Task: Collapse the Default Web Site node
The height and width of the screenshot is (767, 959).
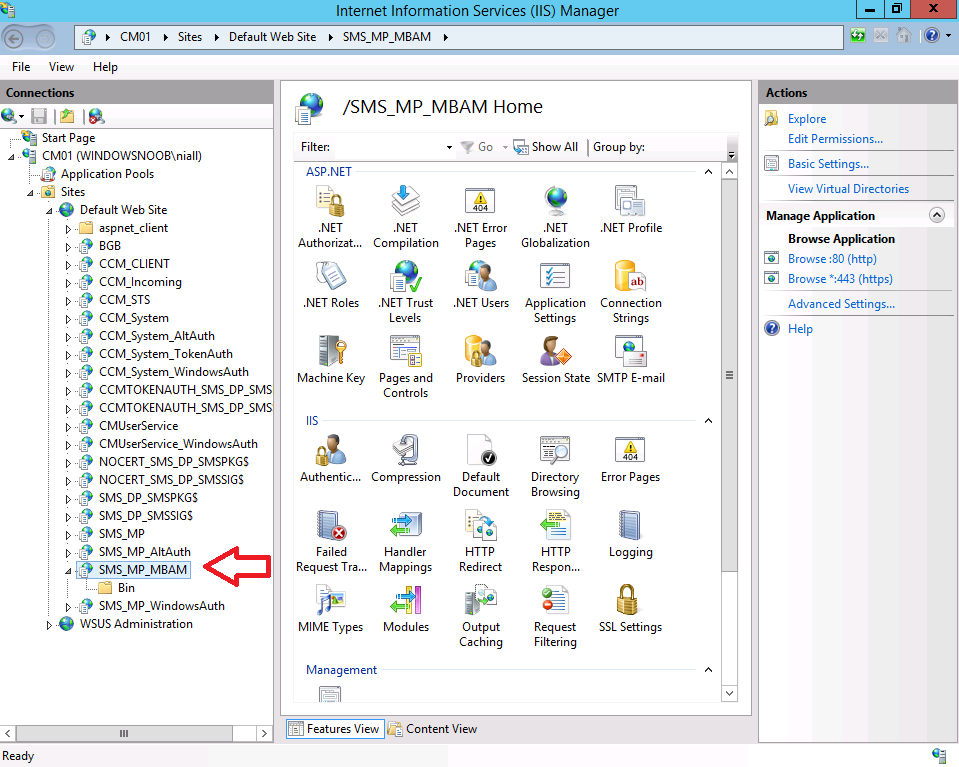Action: click(x=49, y=211)
